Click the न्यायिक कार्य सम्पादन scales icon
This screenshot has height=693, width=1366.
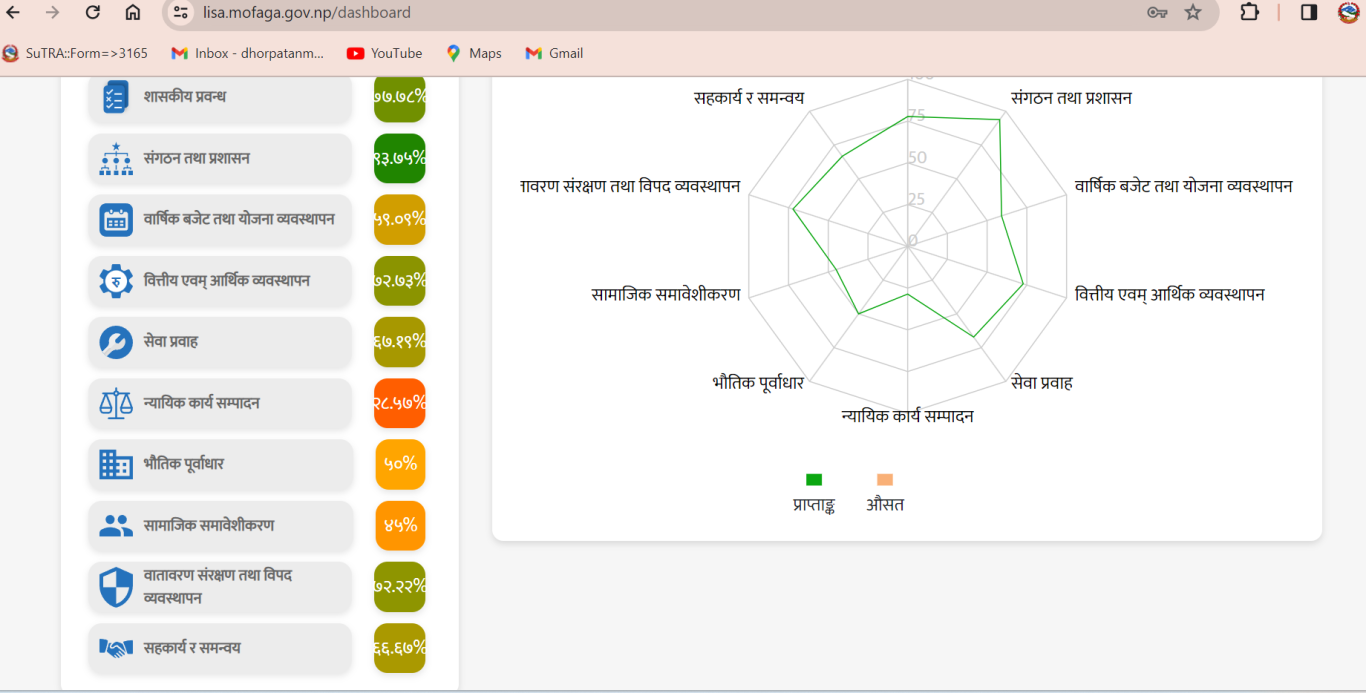point(116,403)
